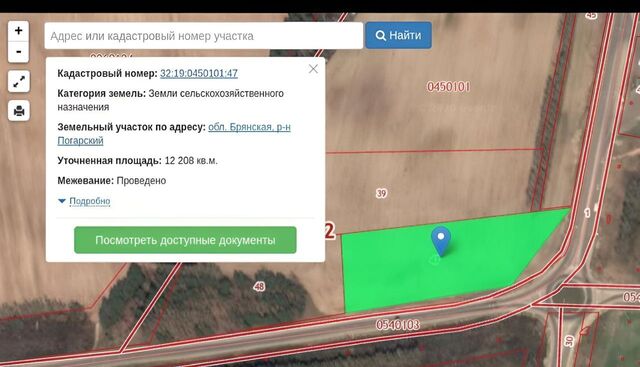Zoom in with the plus button

[18, 31]
